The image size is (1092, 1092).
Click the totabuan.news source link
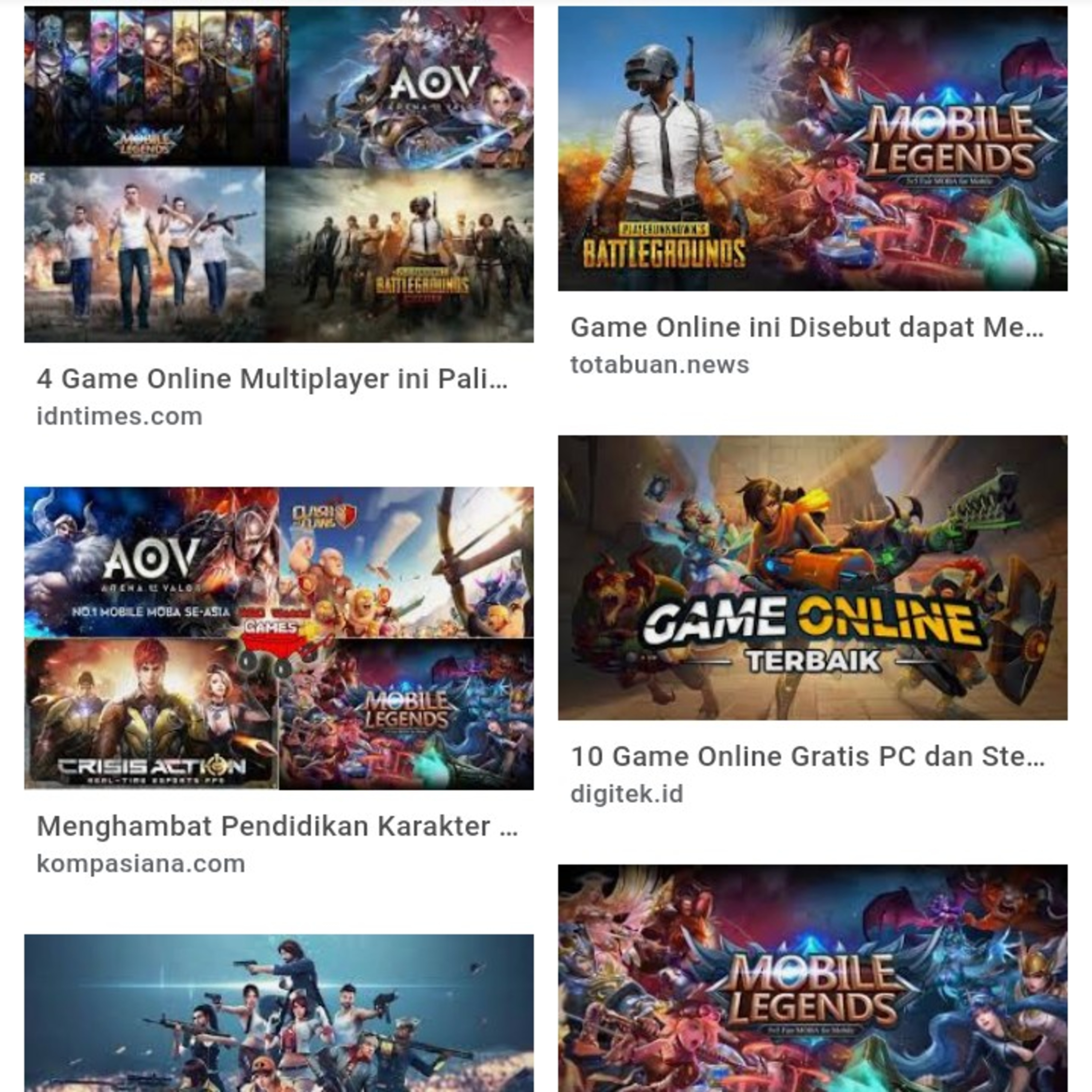[660, 365]
